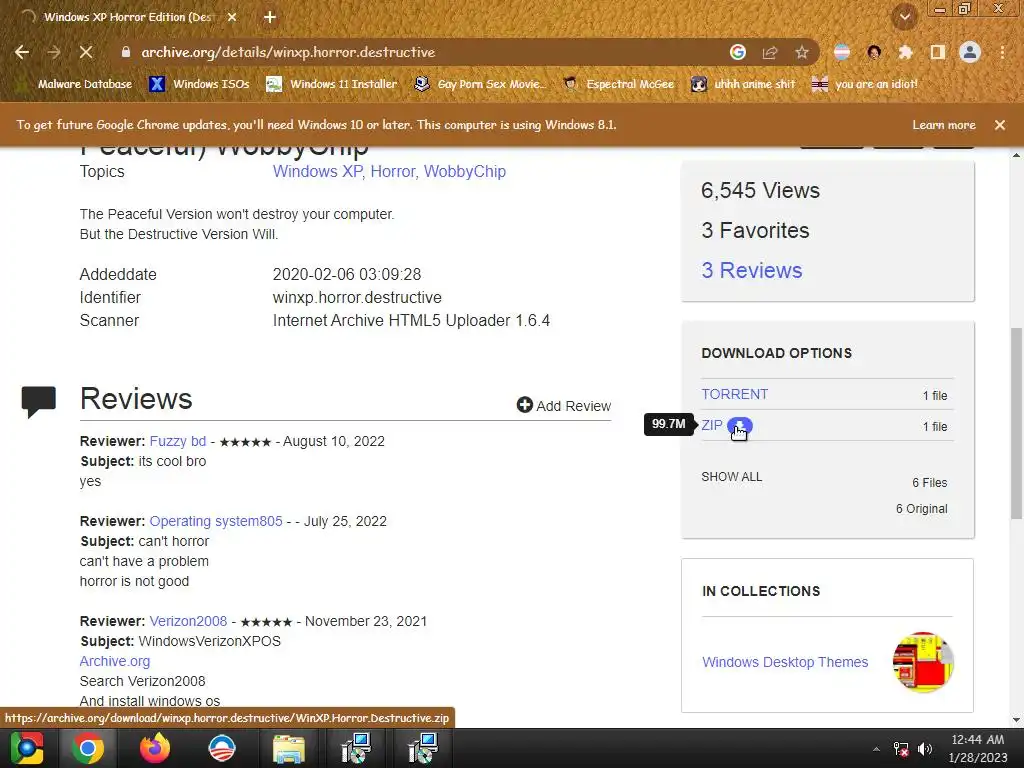The width and height of the screenshot is (1024, 768).
Task: Click the page vertical scrollbar thumb
Action: click(x=1016, y=423)
